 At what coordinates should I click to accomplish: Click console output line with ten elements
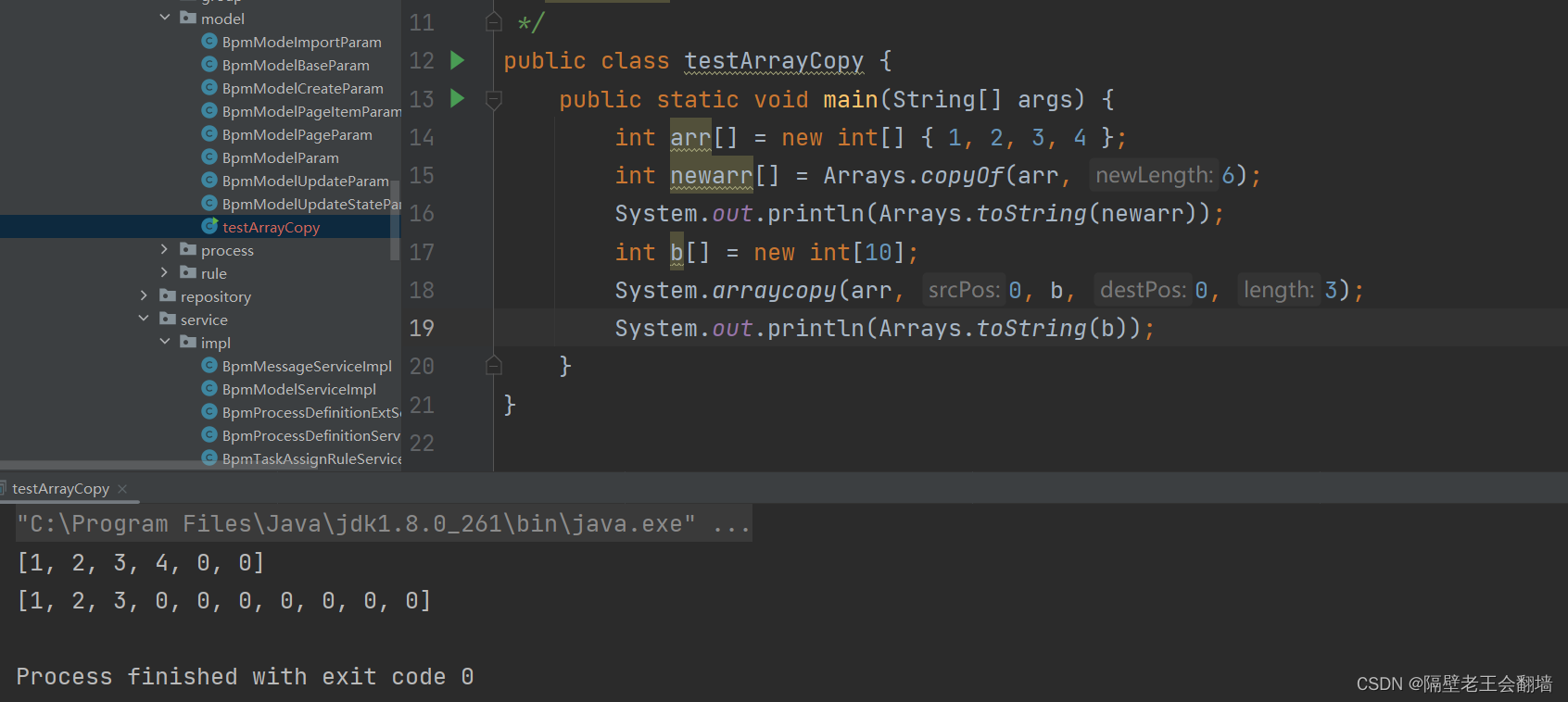(x=224, y=600)
